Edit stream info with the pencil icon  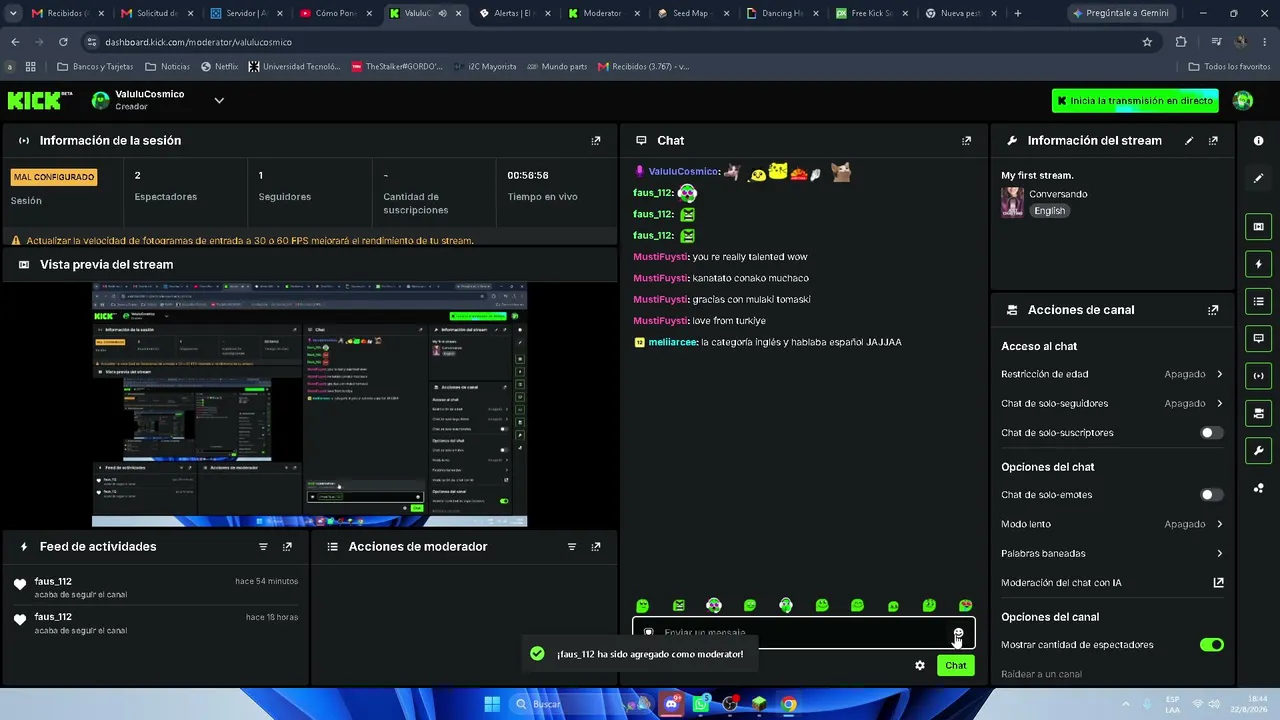click(x=1189, y=141)
